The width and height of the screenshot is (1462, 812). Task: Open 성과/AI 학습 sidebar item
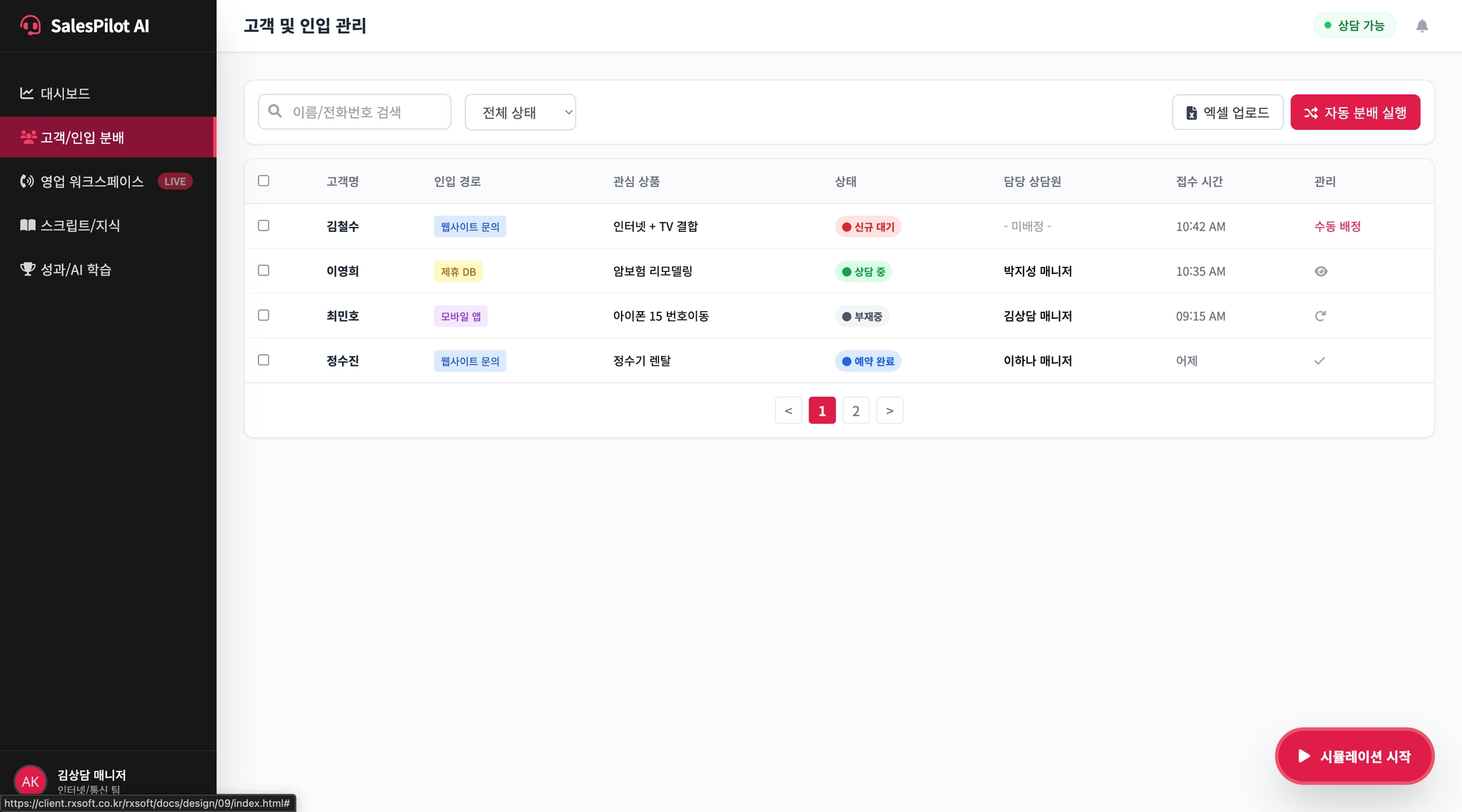pyautogui.click(x=76, y=270)
